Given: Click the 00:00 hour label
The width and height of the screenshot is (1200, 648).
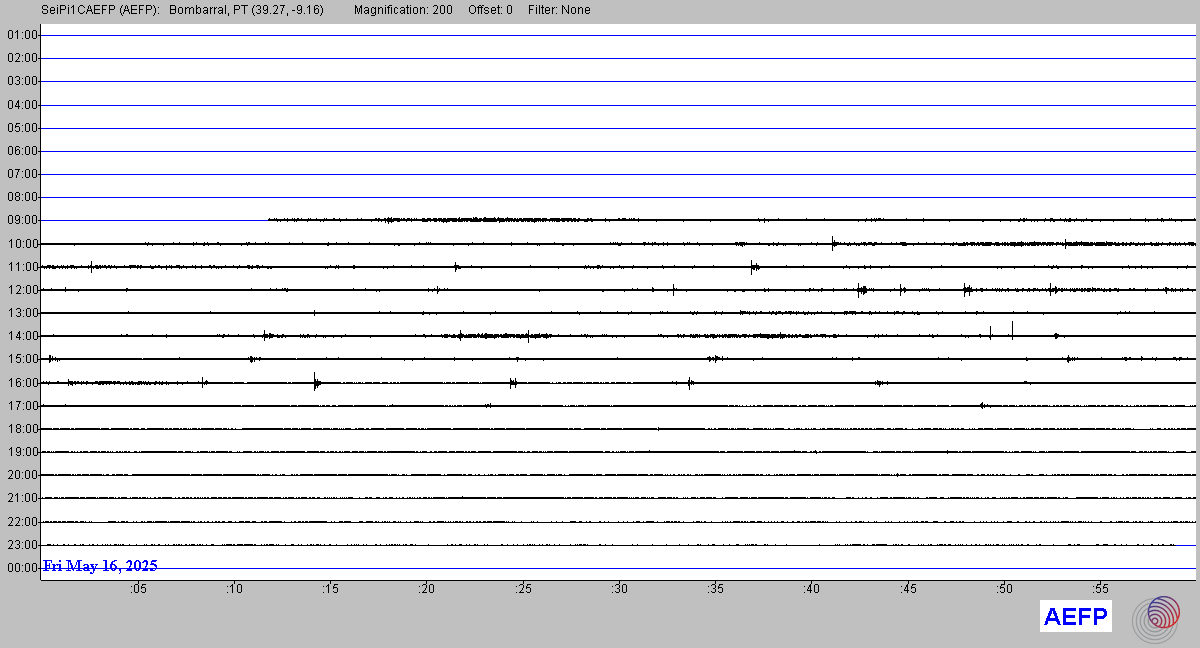Looking at the screenshot, I should pyautogui.click(x=22, y=568).
